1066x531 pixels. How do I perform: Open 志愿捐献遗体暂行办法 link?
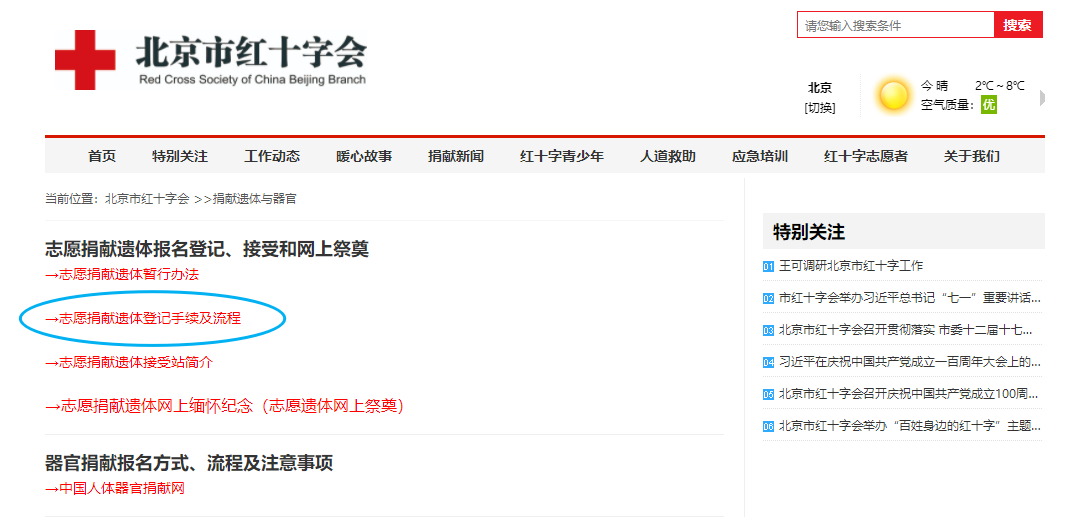click(122, 275)
